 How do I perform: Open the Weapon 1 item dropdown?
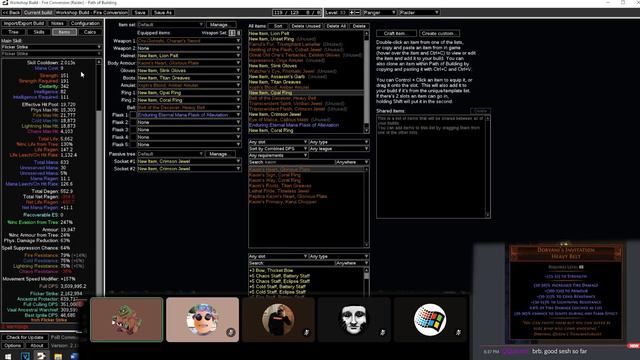click(189, 41)
